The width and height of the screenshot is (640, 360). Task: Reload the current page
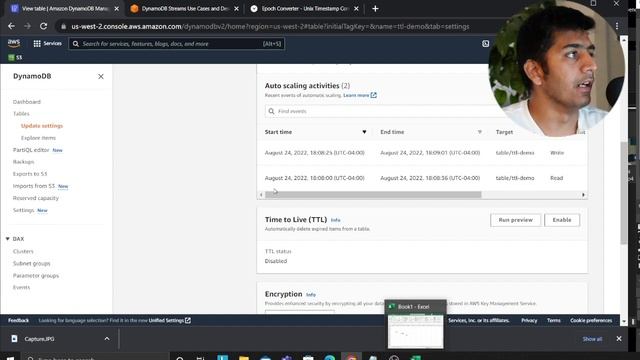tap(43, 26)
